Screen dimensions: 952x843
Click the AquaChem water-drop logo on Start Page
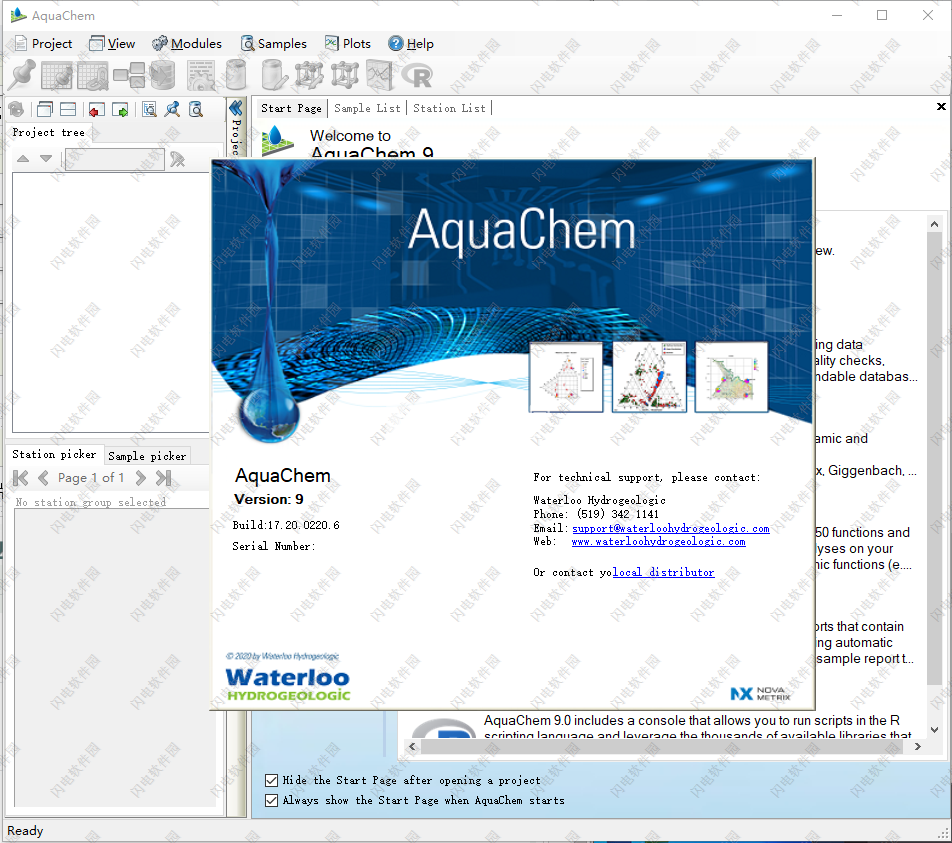coord(277,140)
